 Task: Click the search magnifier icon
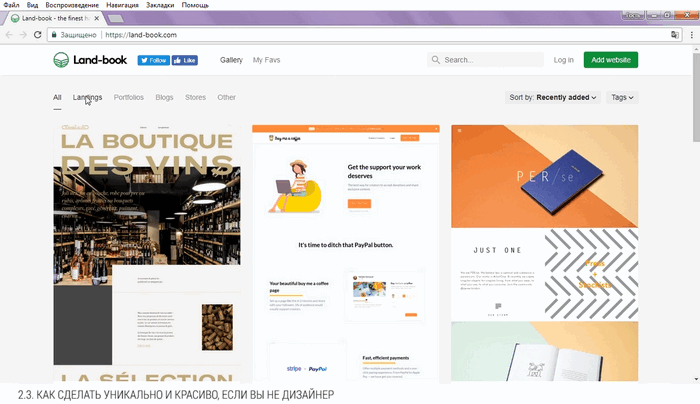435,60
